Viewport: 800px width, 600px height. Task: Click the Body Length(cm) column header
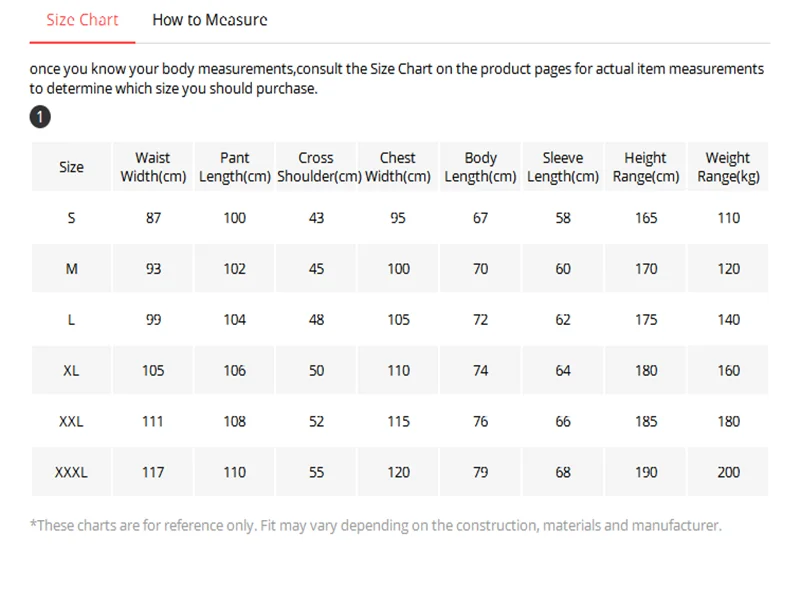point(480,167)
